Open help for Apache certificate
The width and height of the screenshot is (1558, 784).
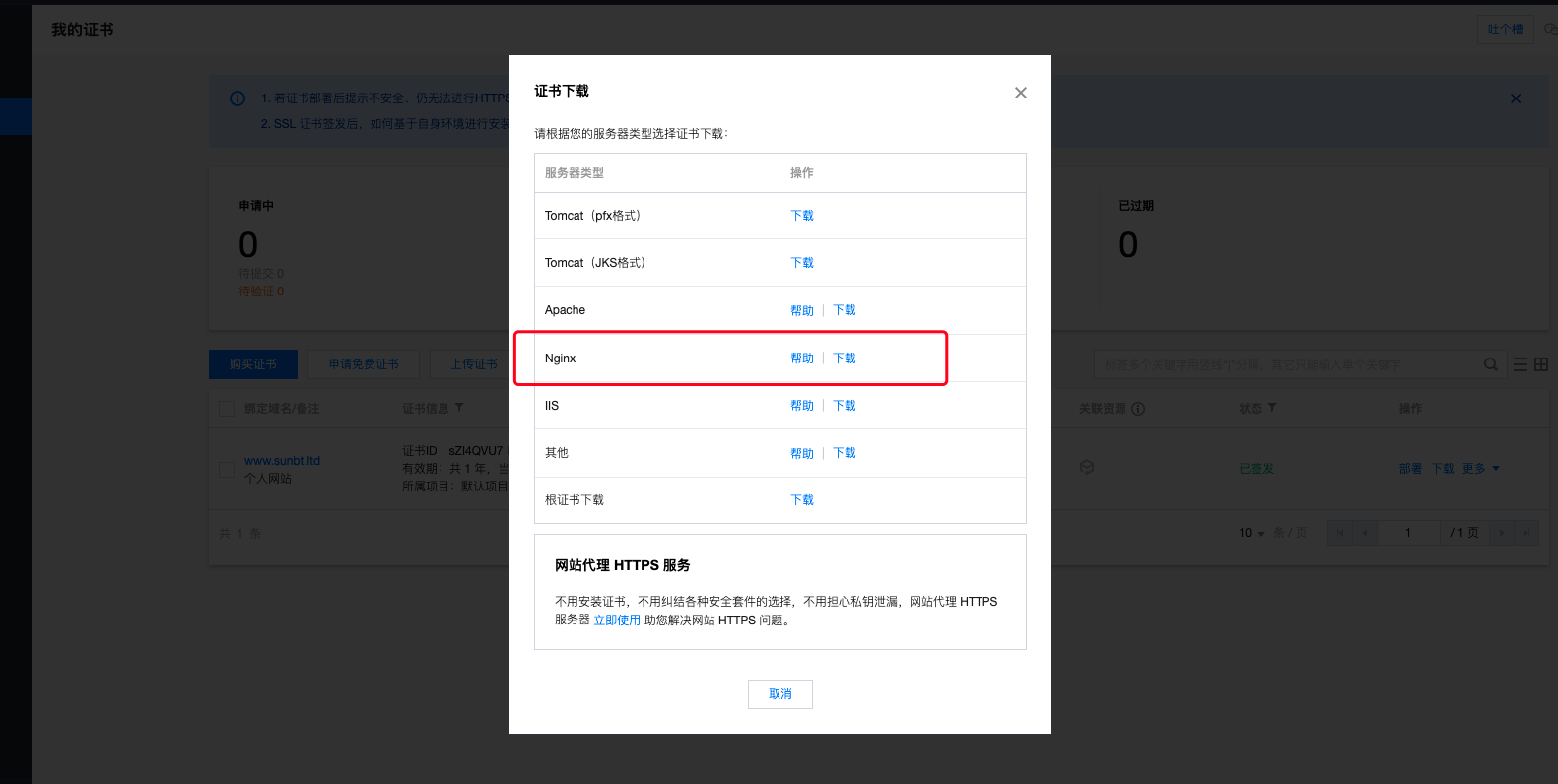[x=802, y=310]
